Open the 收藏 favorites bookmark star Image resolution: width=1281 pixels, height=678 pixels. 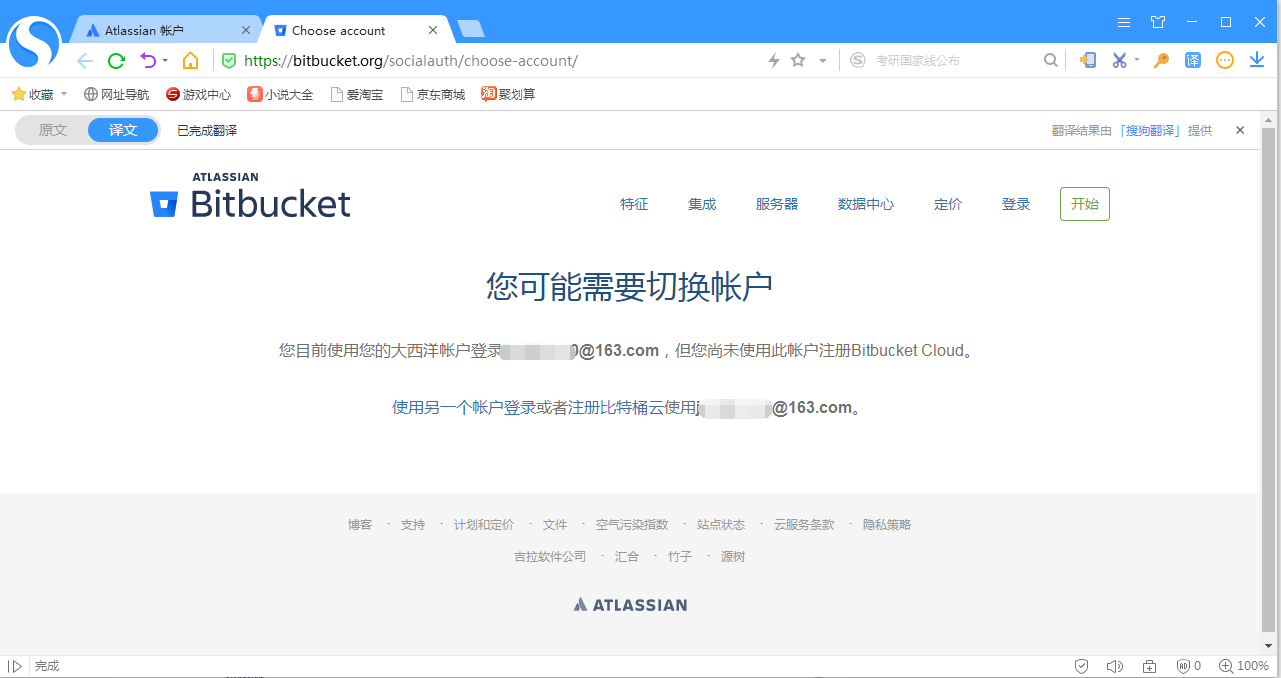point(18,94)
